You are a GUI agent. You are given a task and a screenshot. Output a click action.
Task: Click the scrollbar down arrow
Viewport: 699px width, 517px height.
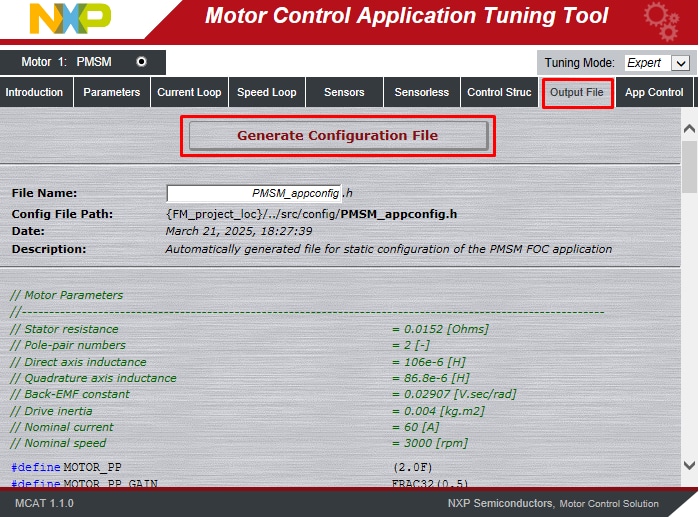click(688, 465)
